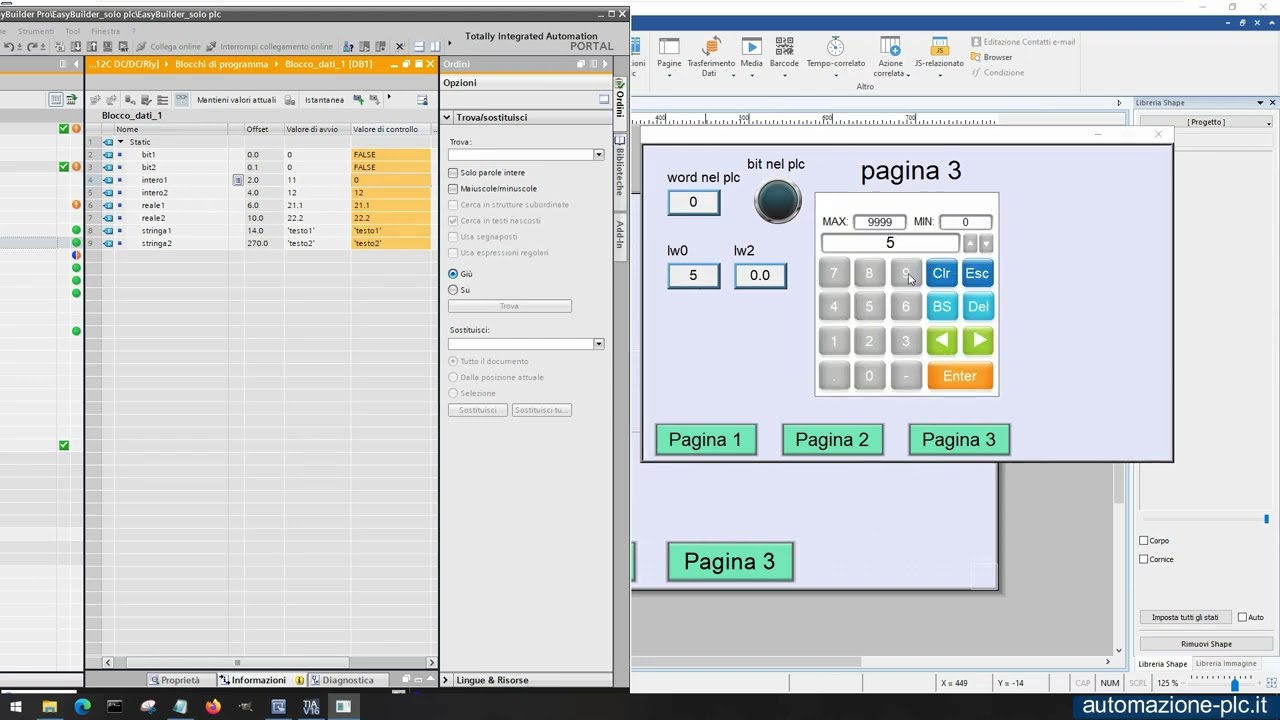
Task: Open TIA Portal V16 taskbar icon
Action: coord(311,707)
